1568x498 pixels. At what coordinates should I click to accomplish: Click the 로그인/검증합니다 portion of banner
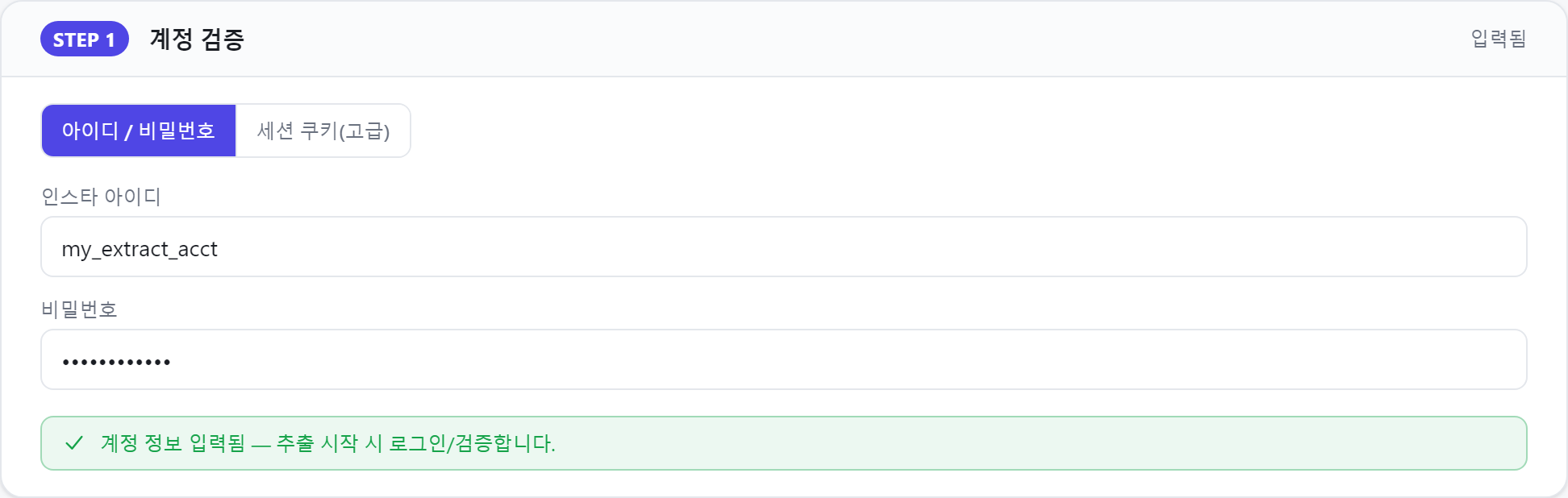tap(472, 443)
